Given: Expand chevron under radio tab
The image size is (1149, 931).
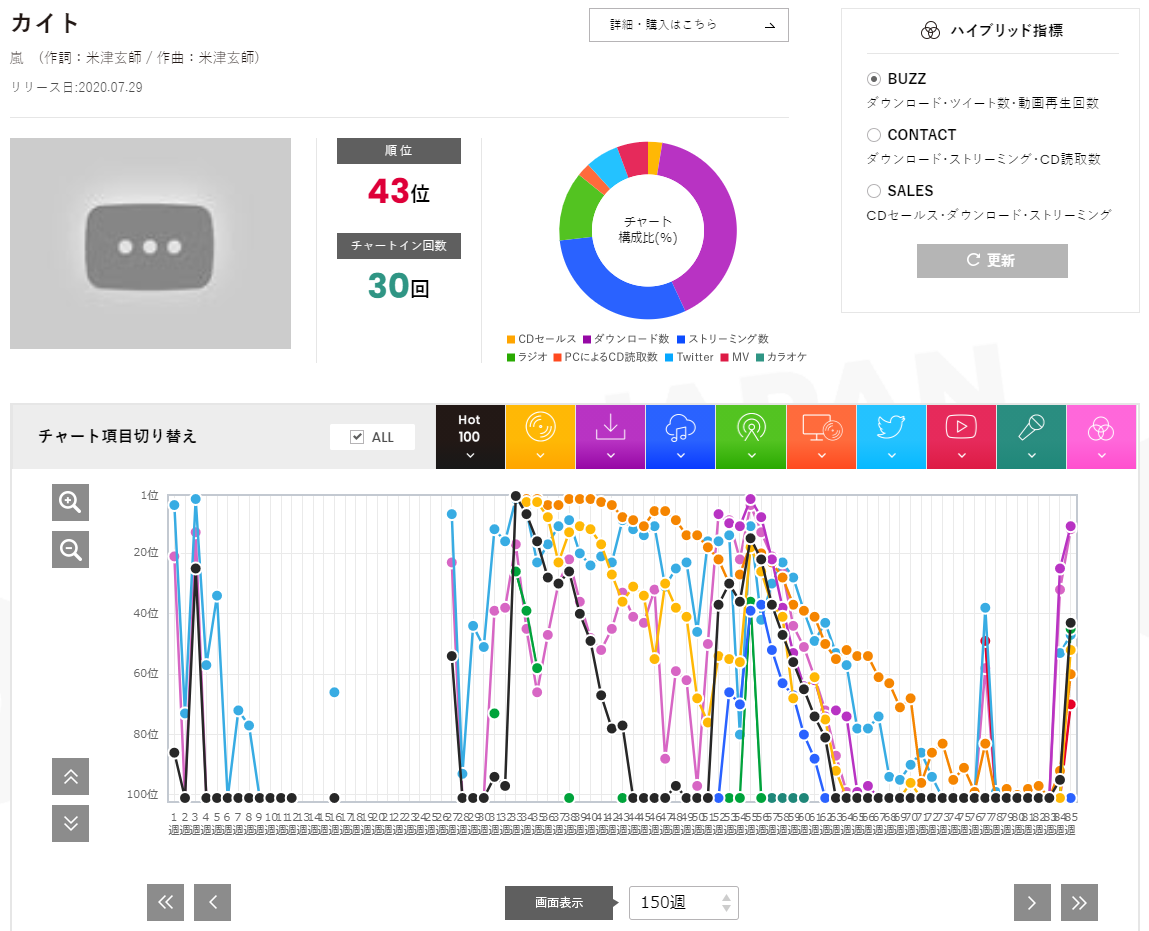Looking at the screenshot, I should point(751,456).
